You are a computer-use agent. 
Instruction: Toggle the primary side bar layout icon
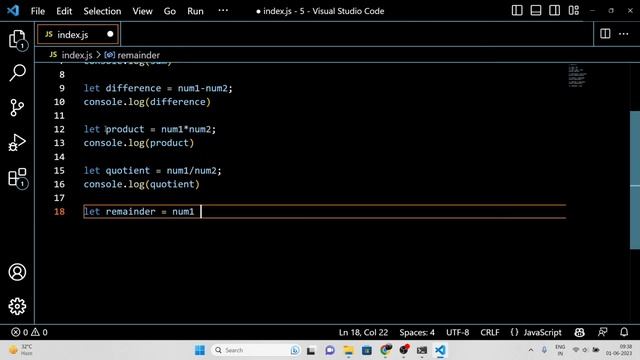[x=517, y=11]
